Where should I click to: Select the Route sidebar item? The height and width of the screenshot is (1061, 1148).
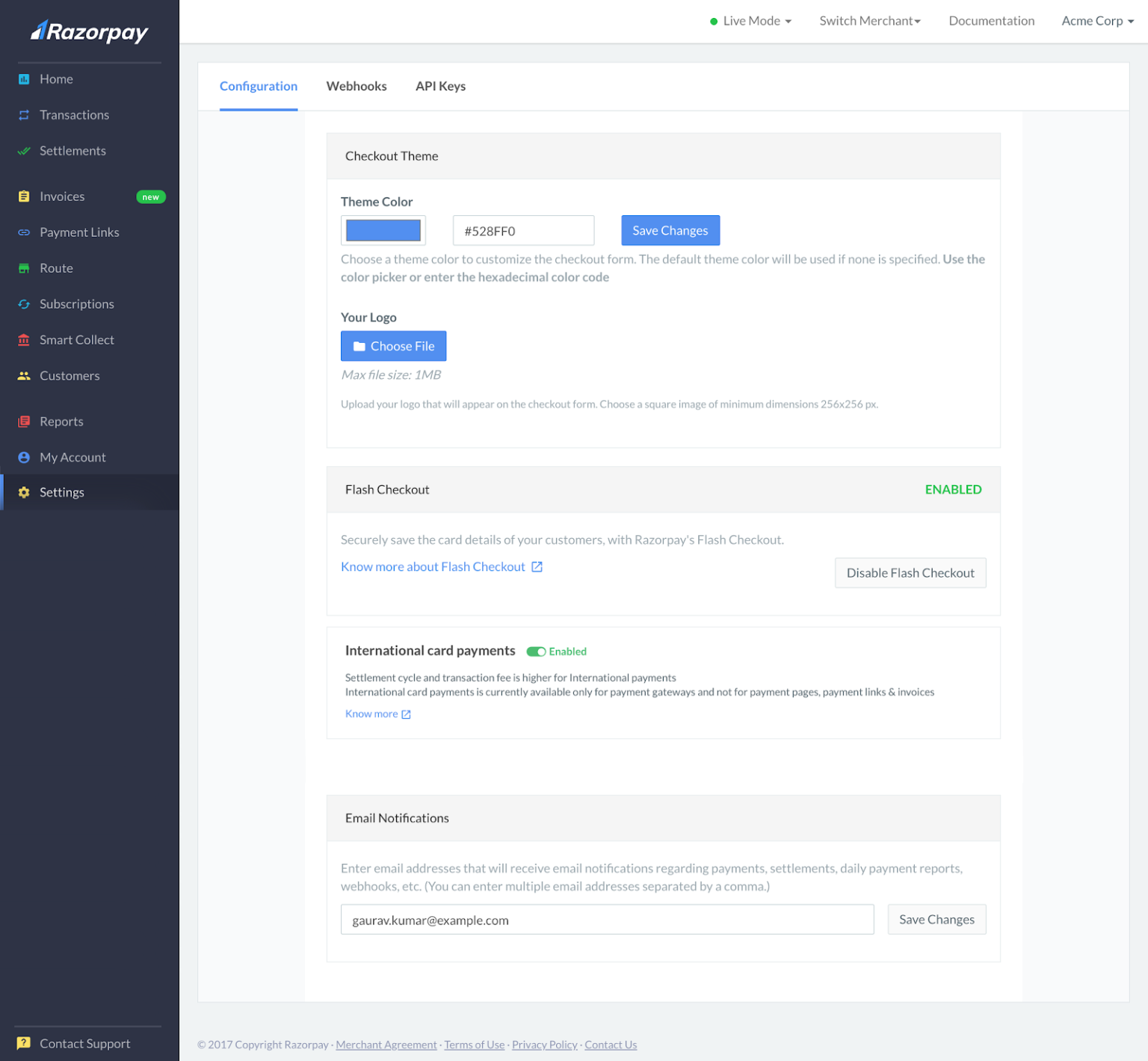point(56,267)
